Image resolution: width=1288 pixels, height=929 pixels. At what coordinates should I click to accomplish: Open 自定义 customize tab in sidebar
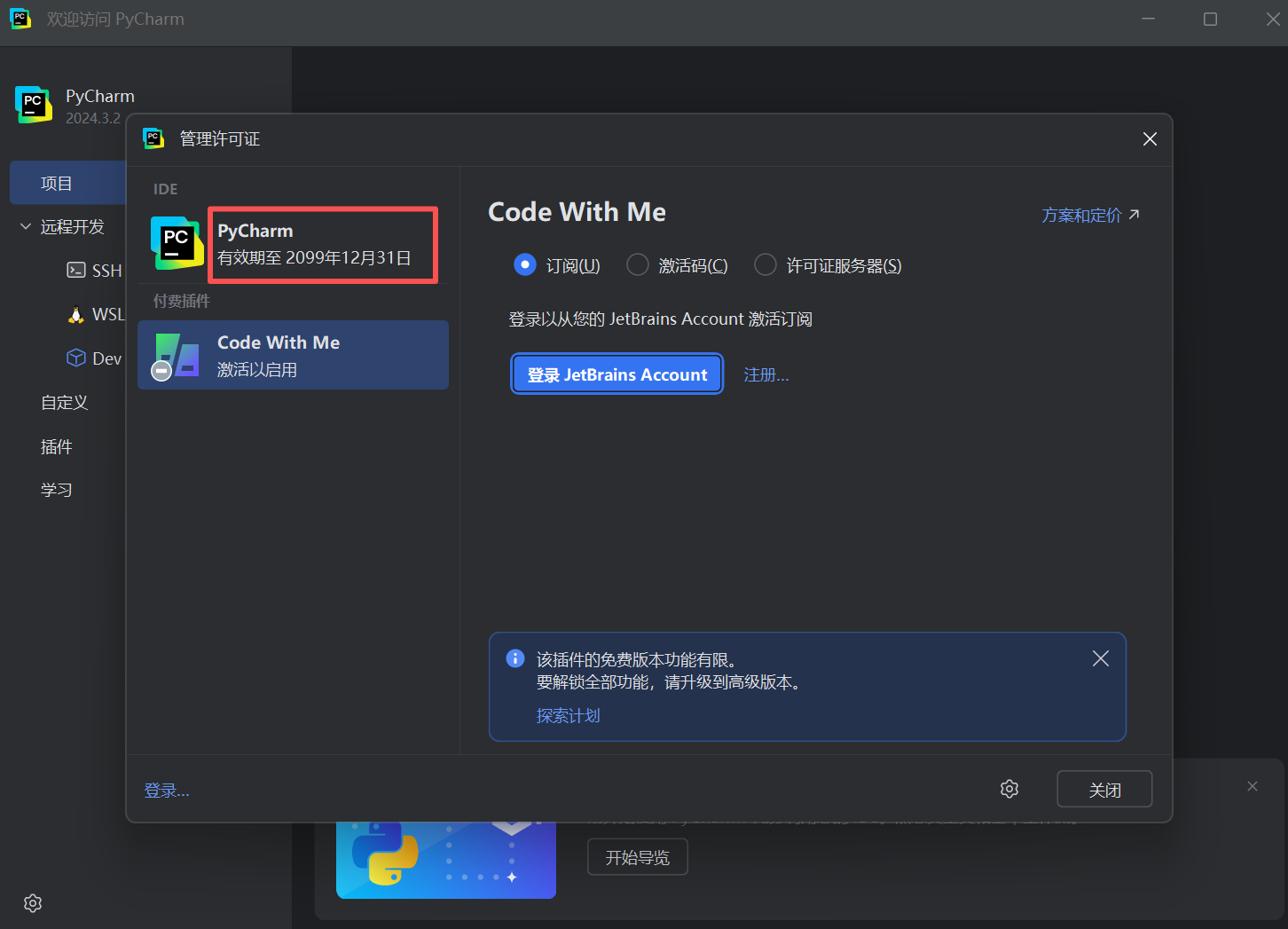coord(65,402)
